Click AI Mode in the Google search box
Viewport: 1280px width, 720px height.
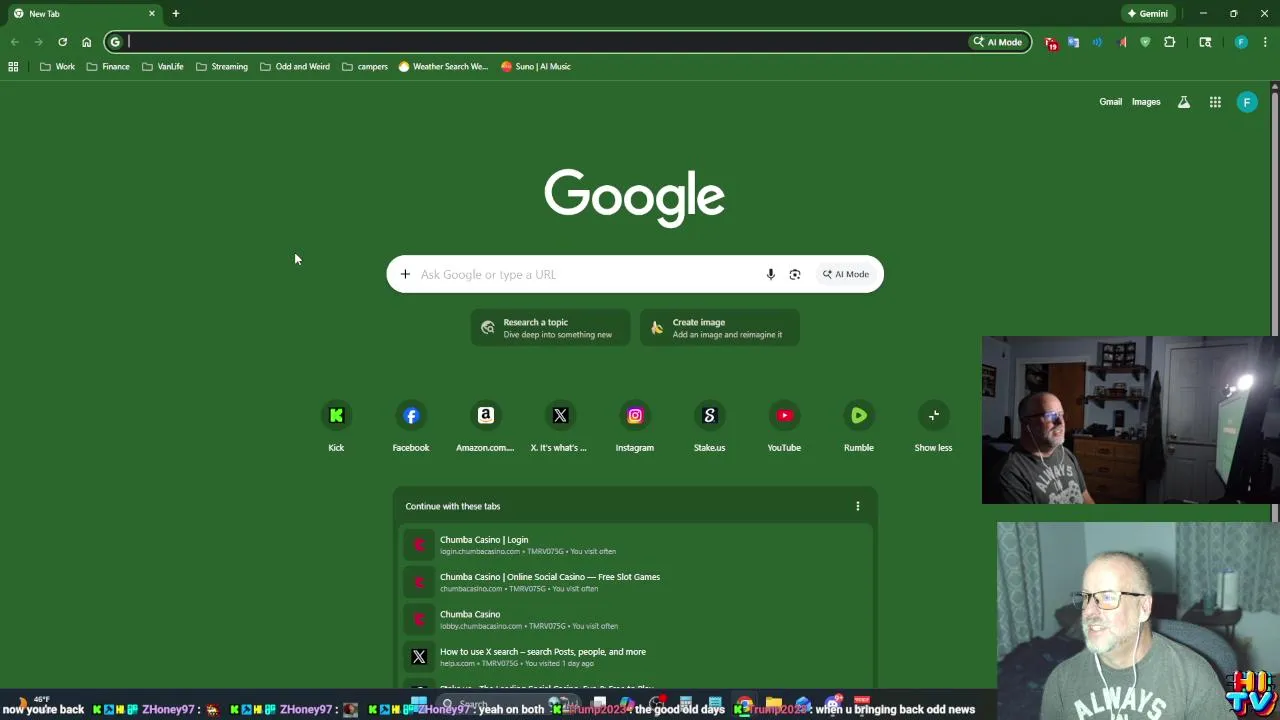pos(846,274)
